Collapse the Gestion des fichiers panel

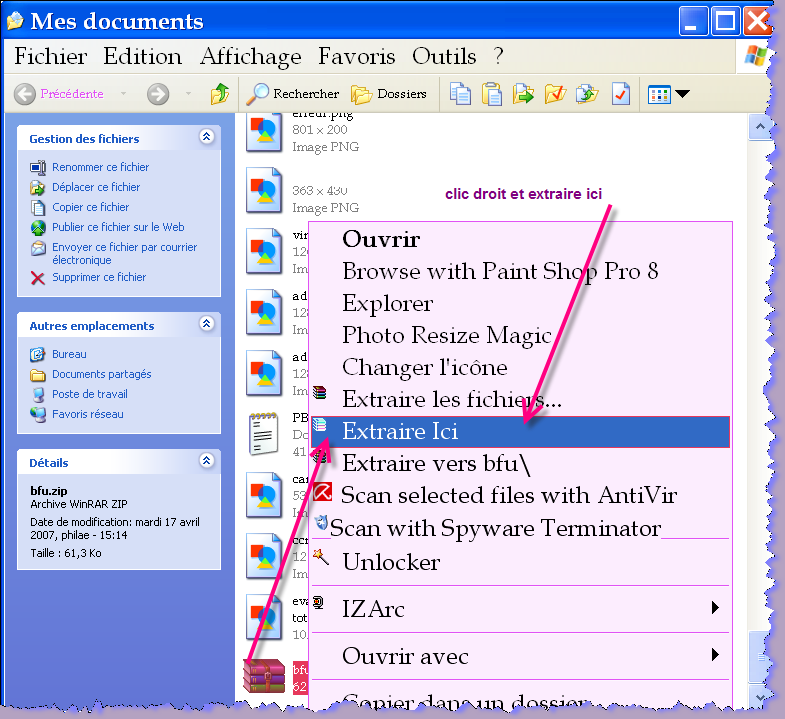(x=206, y=138)
